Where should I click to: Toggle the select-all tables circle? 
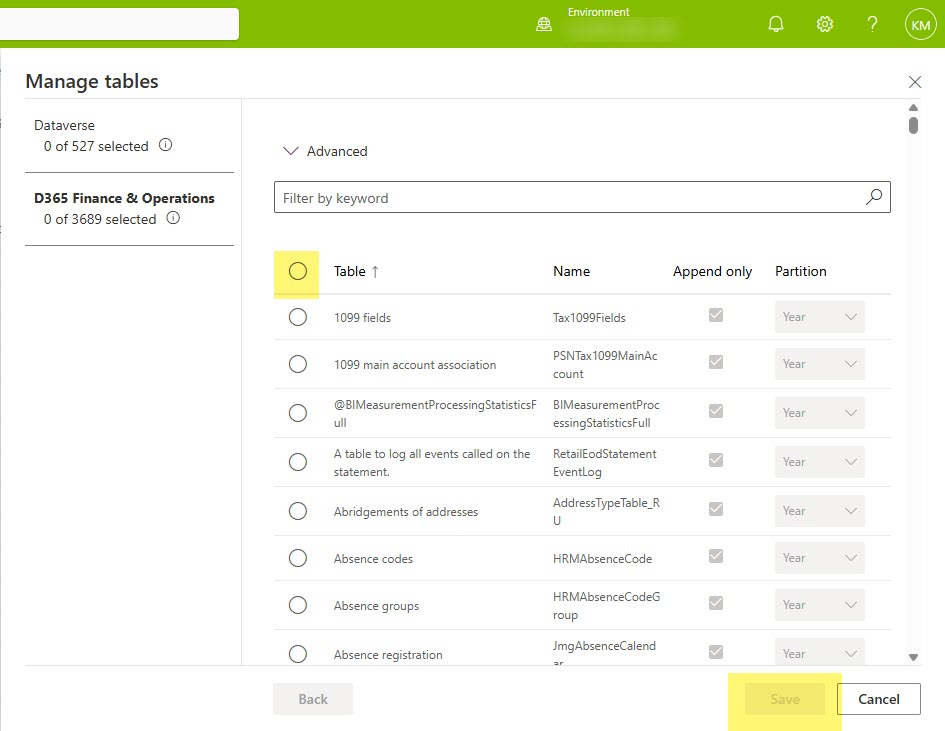pos(297,271)
